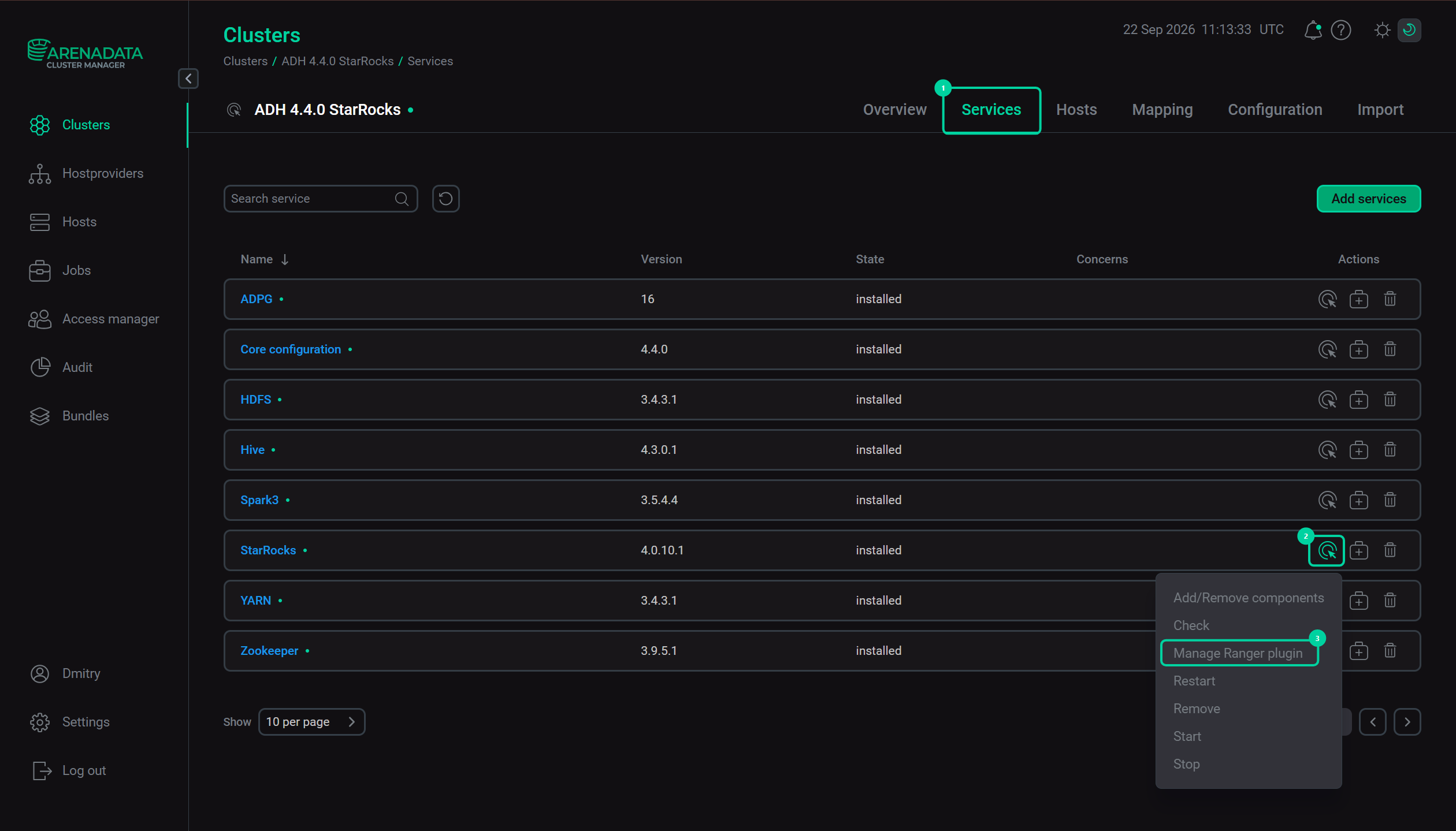1456x831 pixels.
Task: Toggle maintenance mode for Spark3
Action: [1358, 500]
